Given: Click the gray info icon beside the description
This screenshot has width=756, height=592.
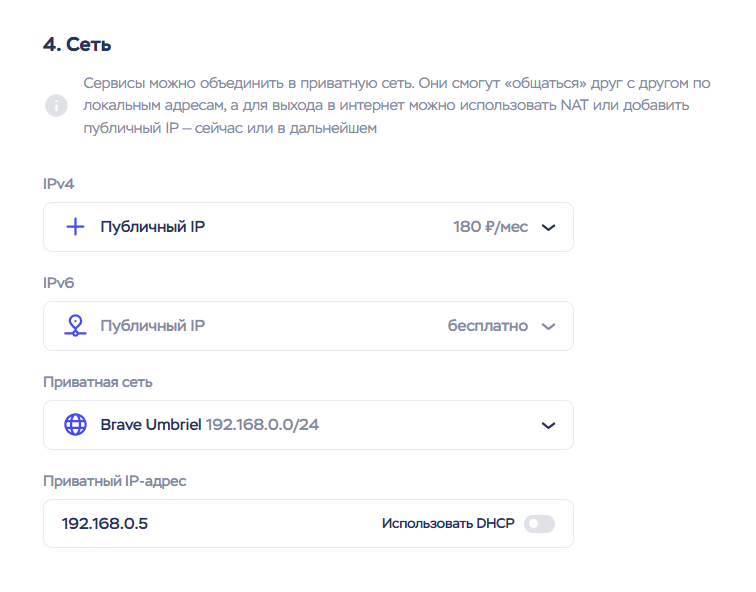Looking at the screenshot, I should (x=56, y=105).
